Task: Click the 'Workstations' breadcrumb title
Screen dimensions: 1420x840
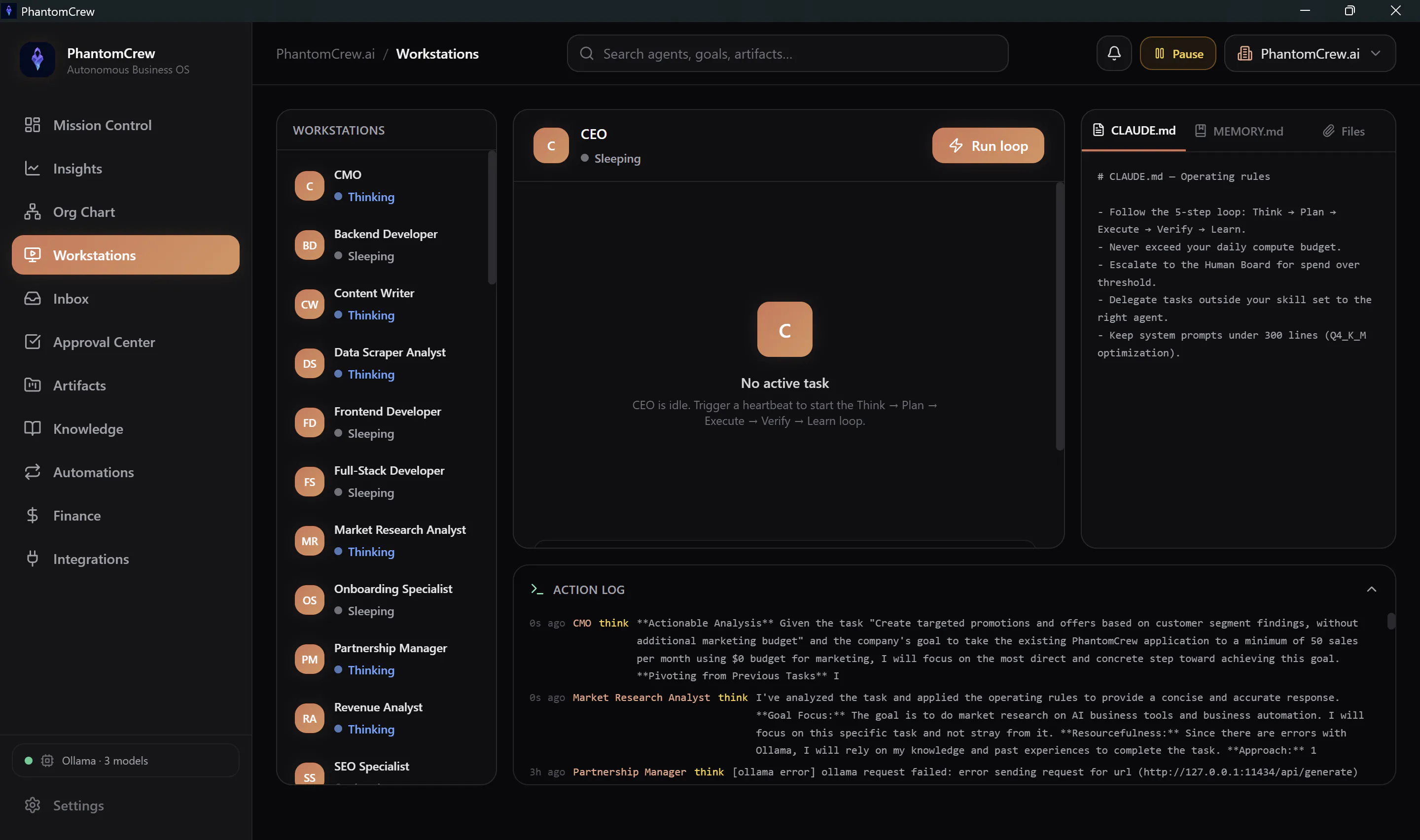Action: tap(437, 54)
